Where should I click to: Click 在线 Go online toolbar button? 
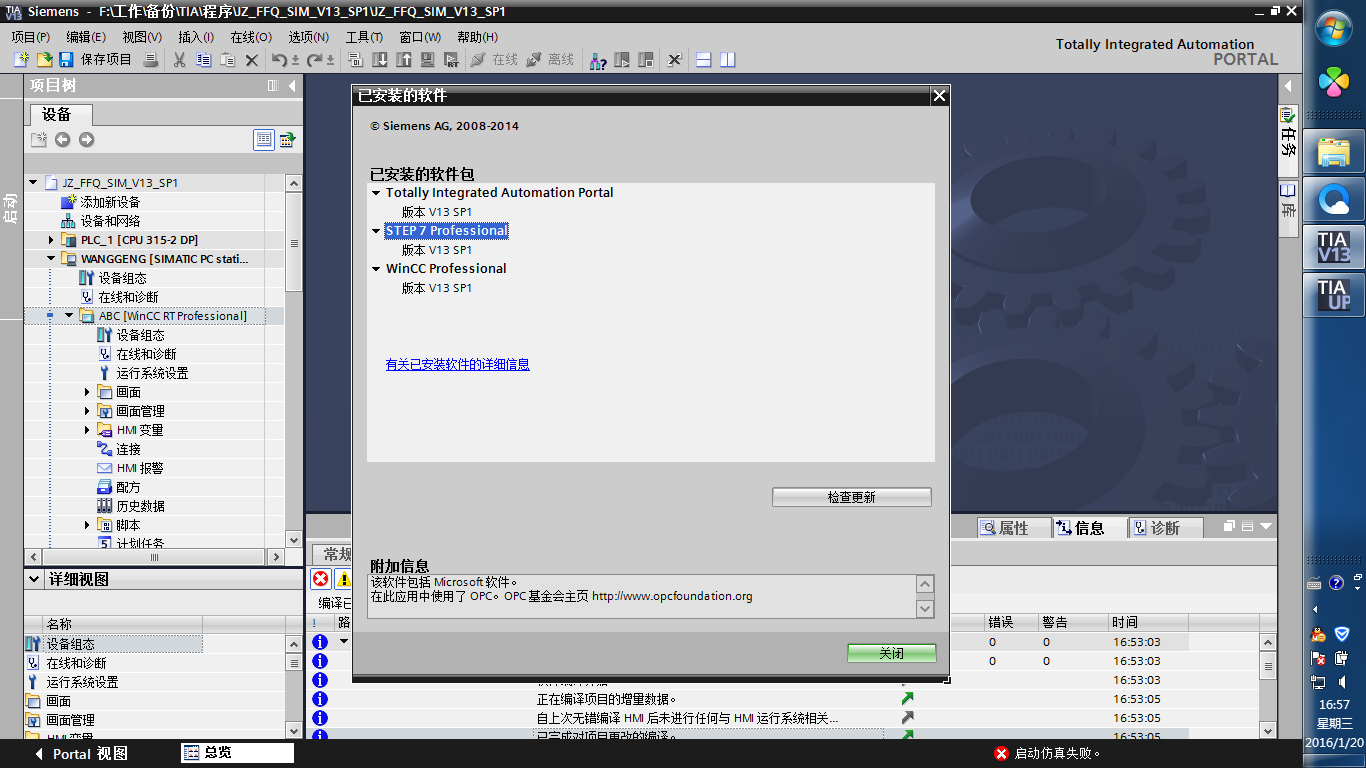[x=494, y=60]
